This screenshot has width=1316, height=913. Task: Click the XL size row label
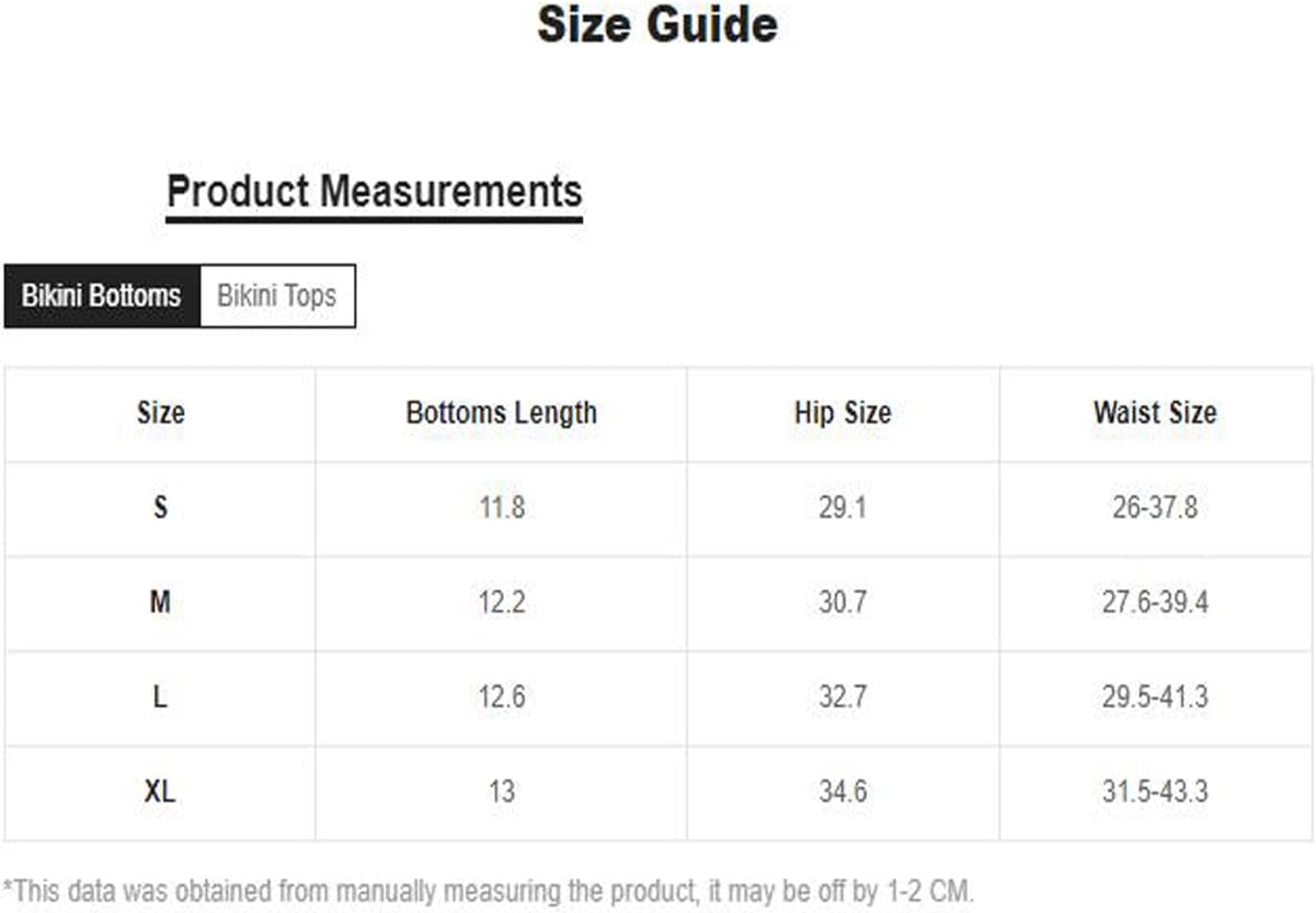pos(160,792)
